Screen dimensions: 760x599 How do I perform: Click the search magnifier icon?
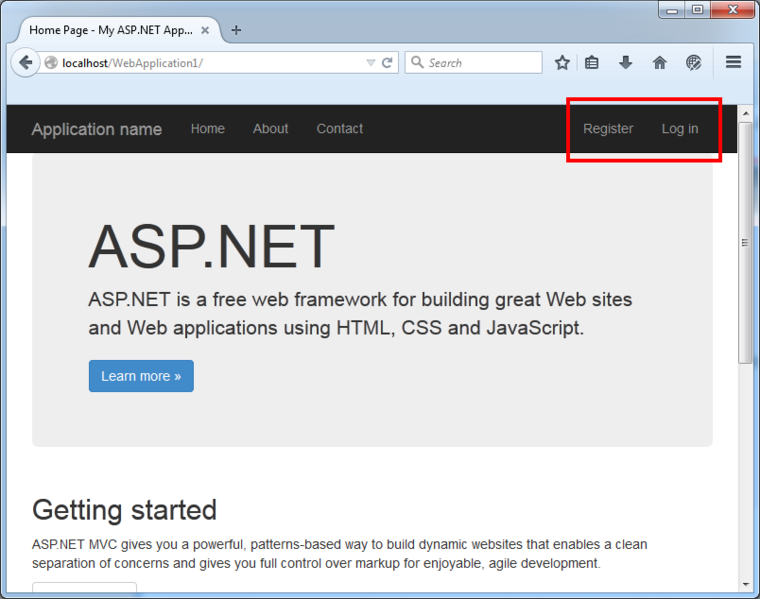(x=417, y=62)
